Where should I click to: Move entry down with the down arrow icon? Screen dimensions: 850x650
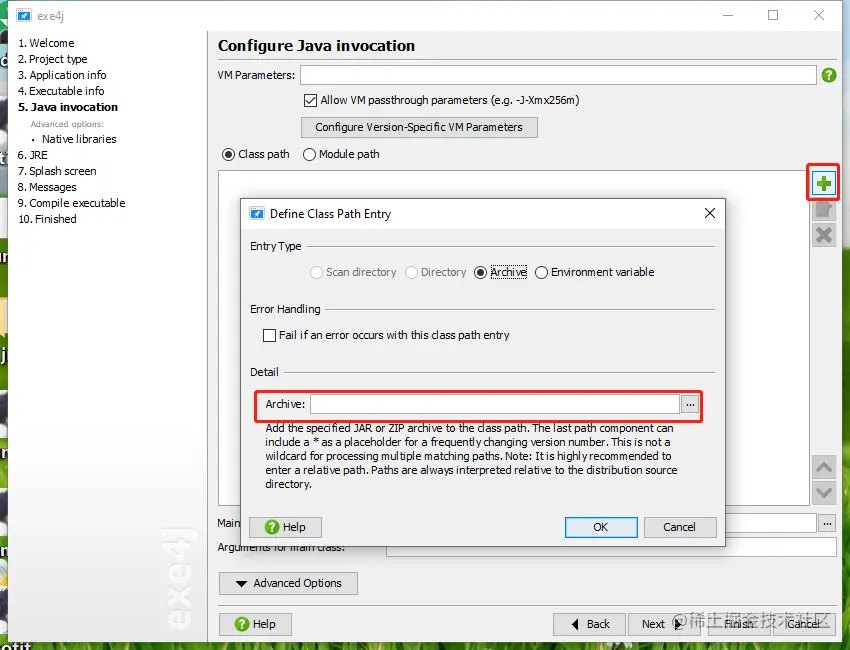[x=823, y=493]
